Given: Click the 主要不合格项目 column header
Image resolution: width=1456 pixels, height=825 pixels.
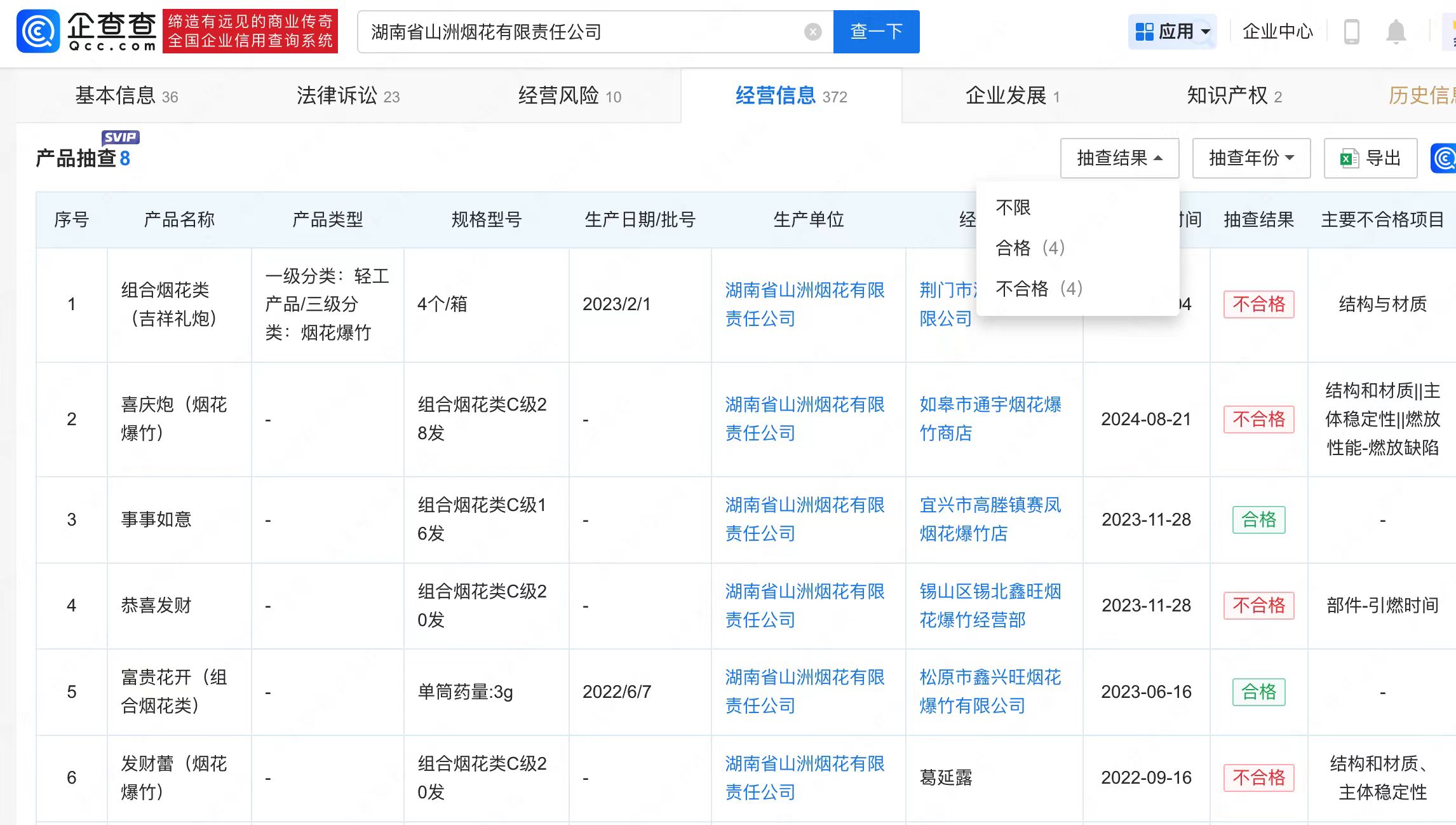Looking at the screenshot, I should (x=1382, y=220).
